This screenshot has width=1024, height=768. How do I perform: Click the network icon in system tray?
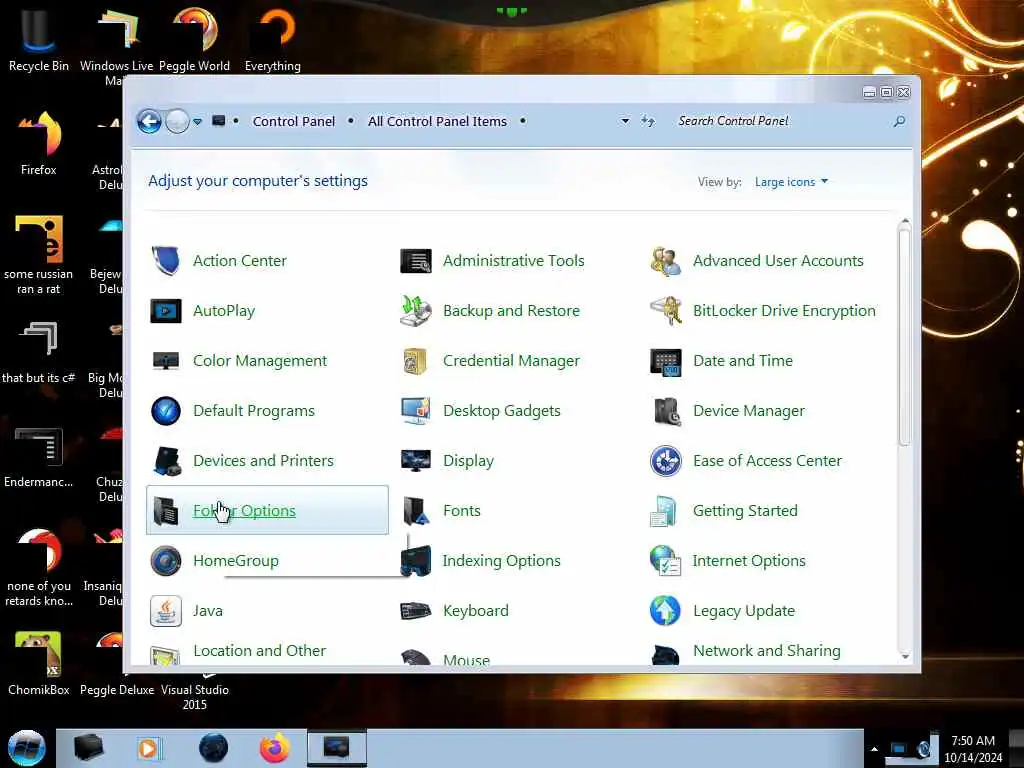[899, 749]
